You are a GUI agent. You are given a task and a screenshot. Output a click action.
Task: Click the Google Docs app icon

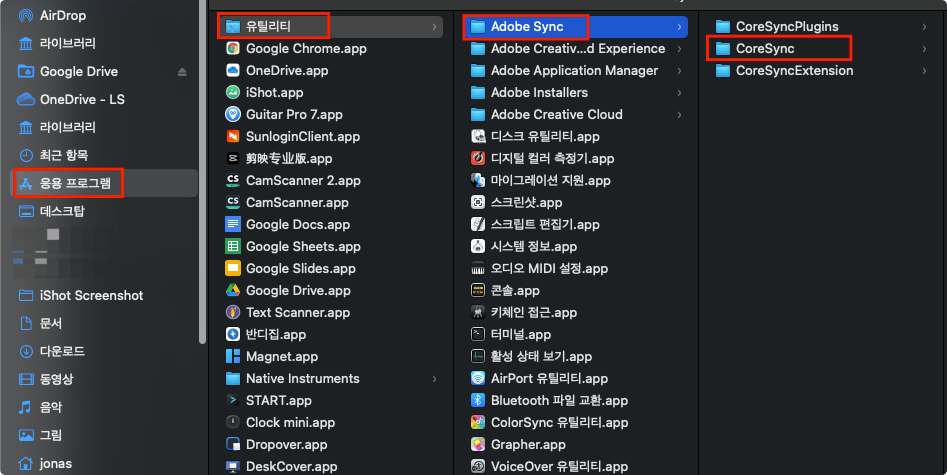point(233,224)
